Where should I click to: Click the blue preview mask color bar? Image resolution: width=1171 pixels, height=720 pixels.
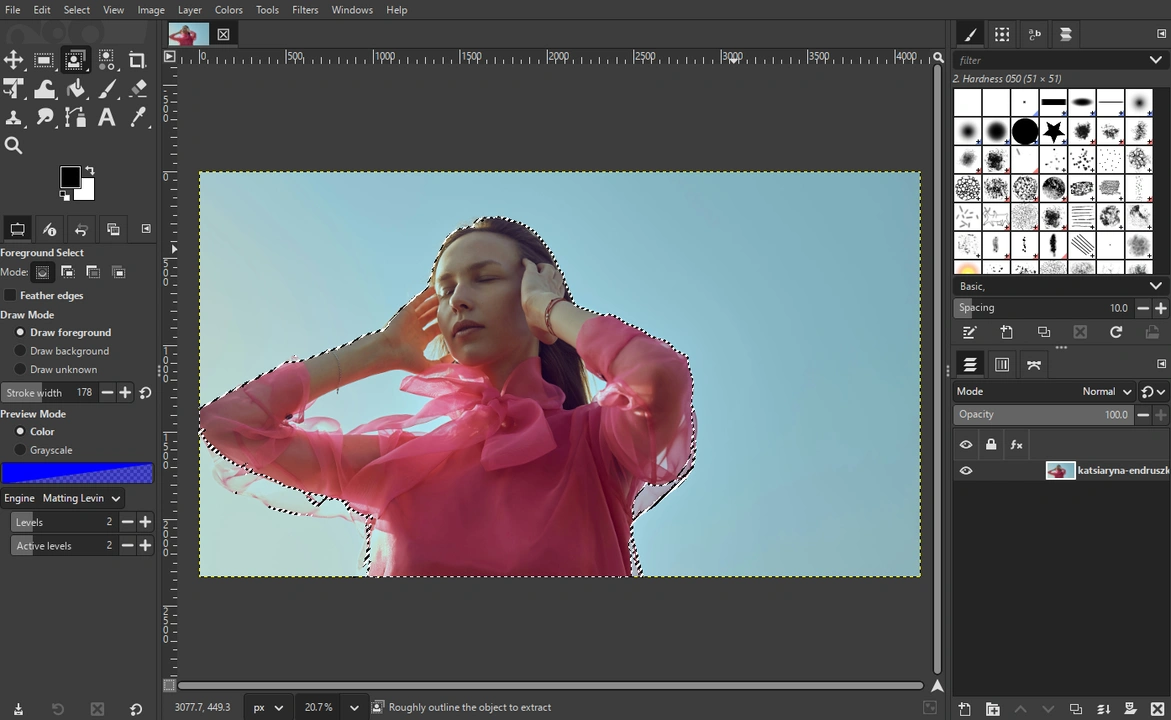(77, 473)
